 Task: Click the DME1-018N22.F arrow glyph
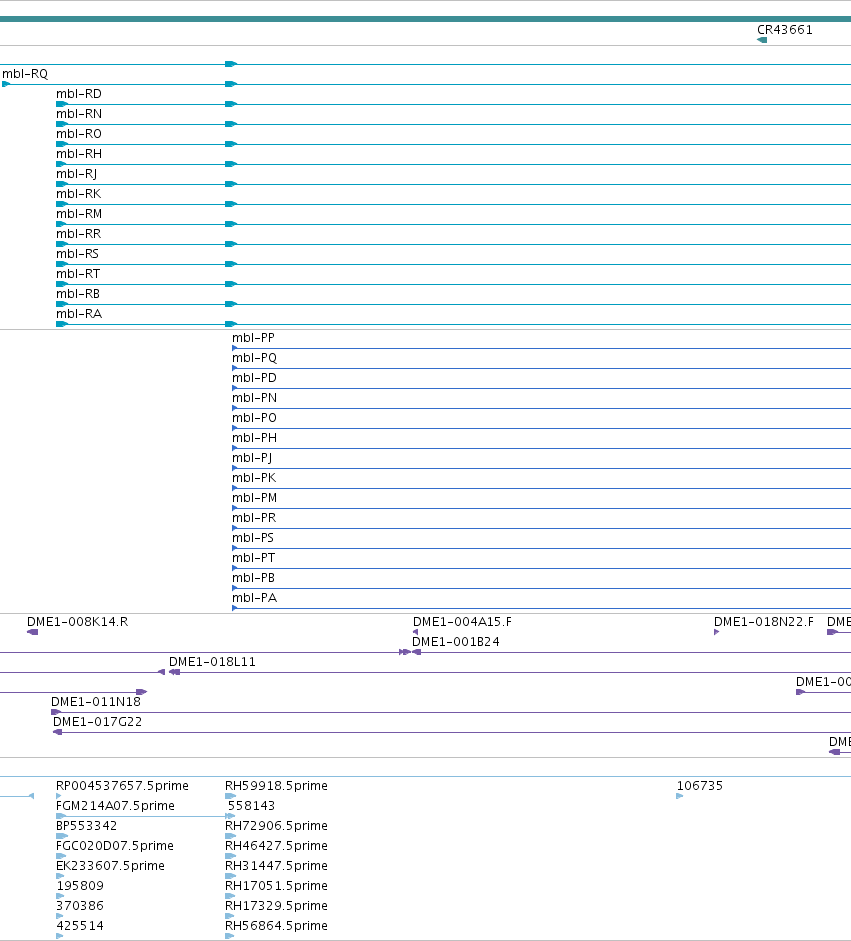717,632
